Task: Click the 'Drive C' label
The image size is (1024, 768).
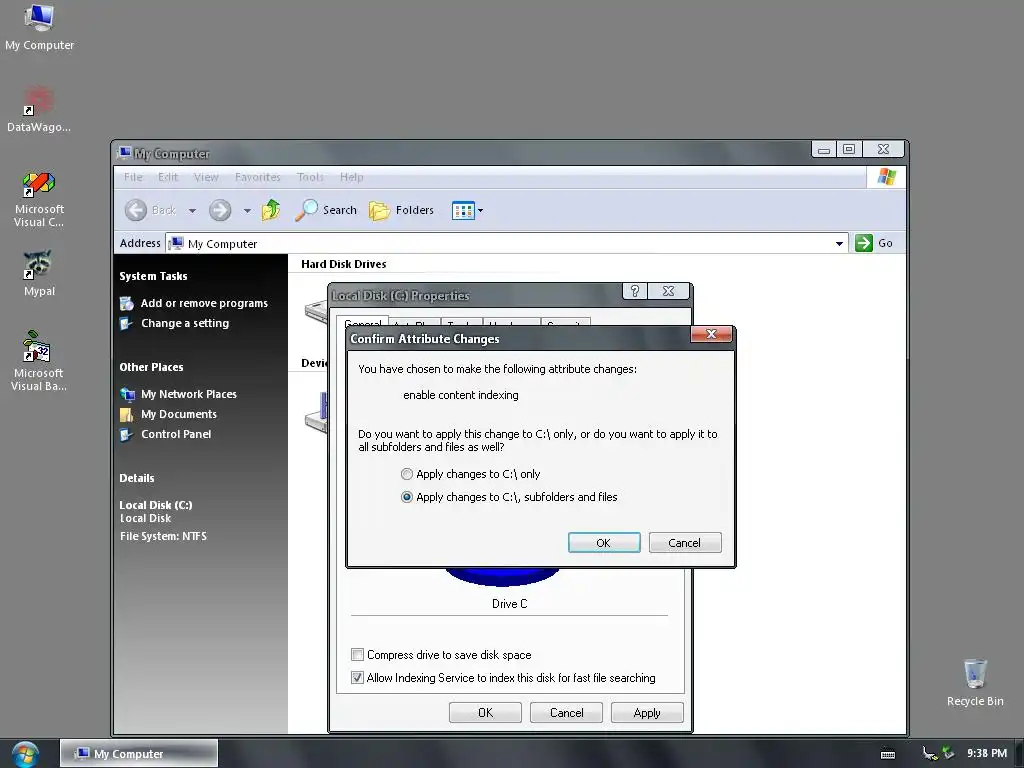Action: (x=509, y=604)
